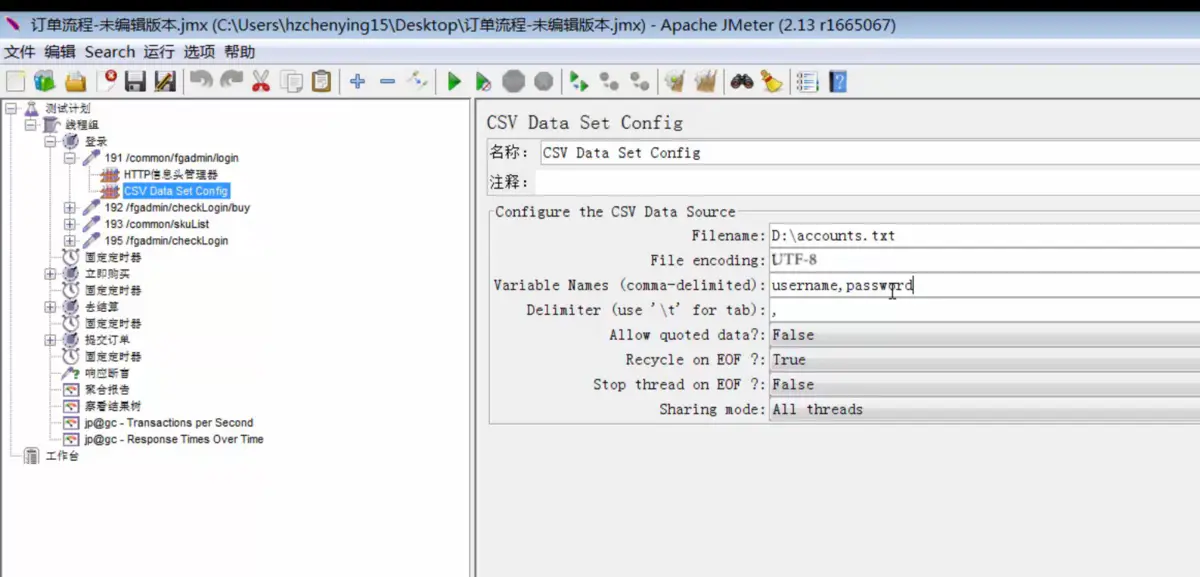Screen dimensions: 1200x577
Task: Open search with binoculars icon
Action: tap(741, 81)
